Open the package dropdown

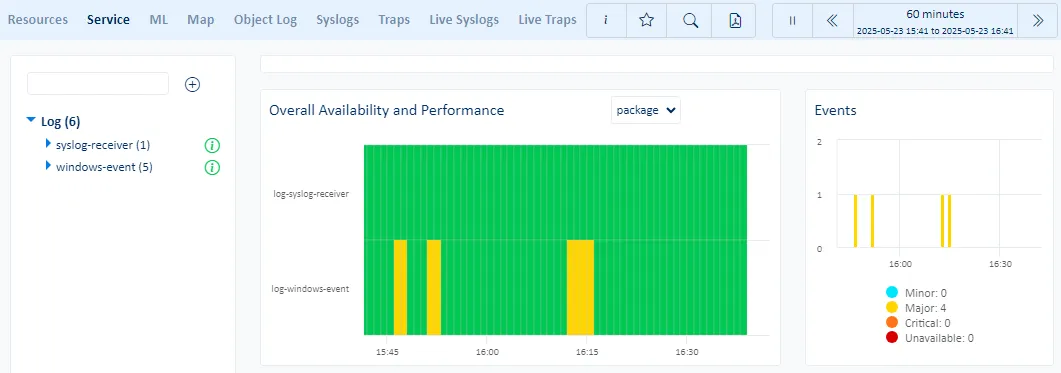click(646, 110)
